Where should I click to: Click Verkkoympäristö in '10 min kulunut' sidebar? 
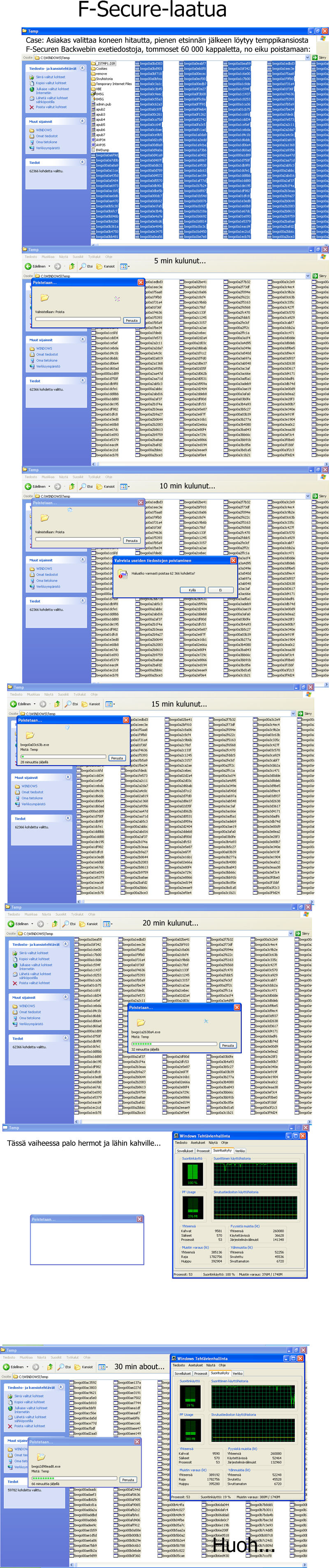(48, 587)
